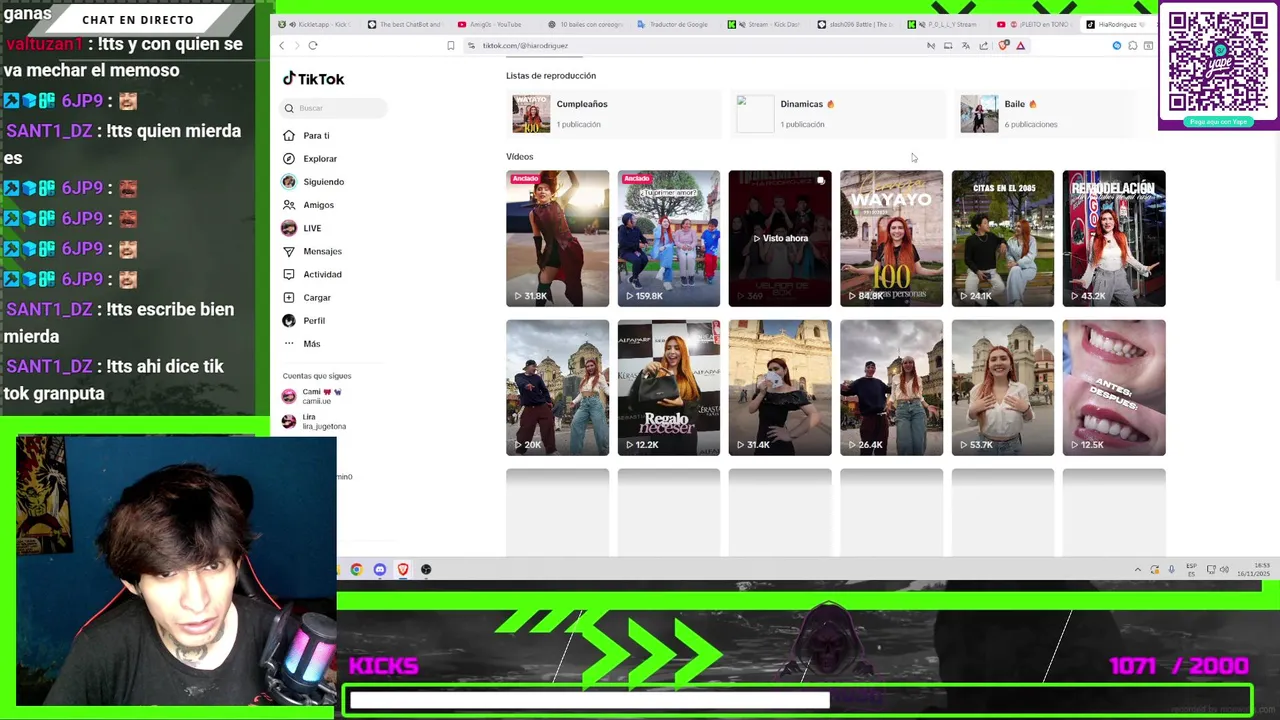The image size is (1280, 720).
Task: Open followed account Lira lira_jugetona
Action: coord(314,421)
